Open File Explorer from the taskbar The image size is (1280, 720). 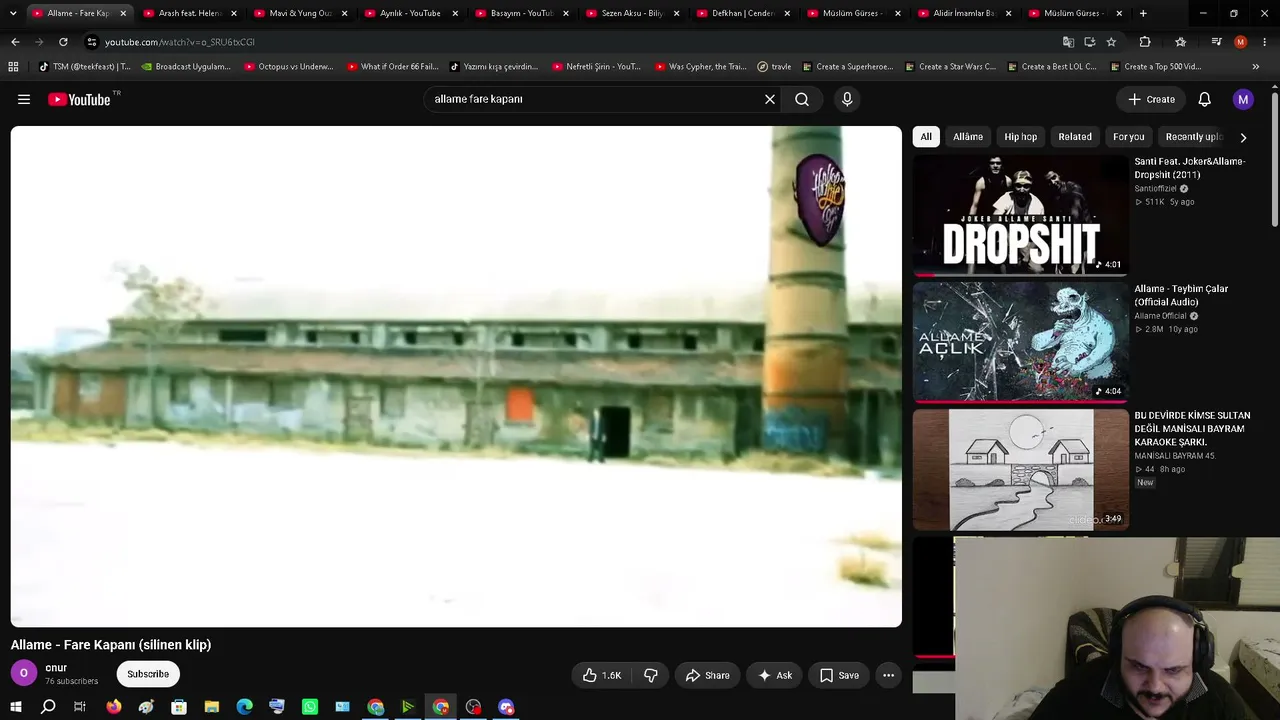coord(212,707)
